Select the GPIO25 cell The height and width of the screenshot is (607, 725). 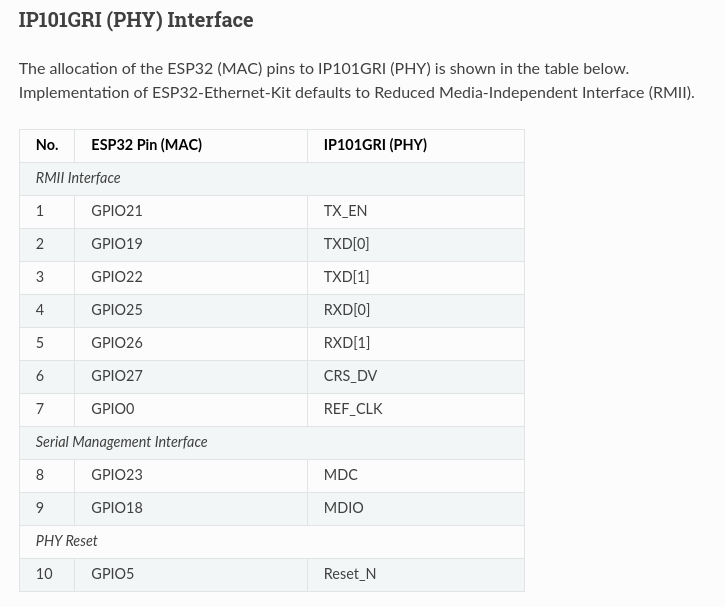tap(190, 311)
